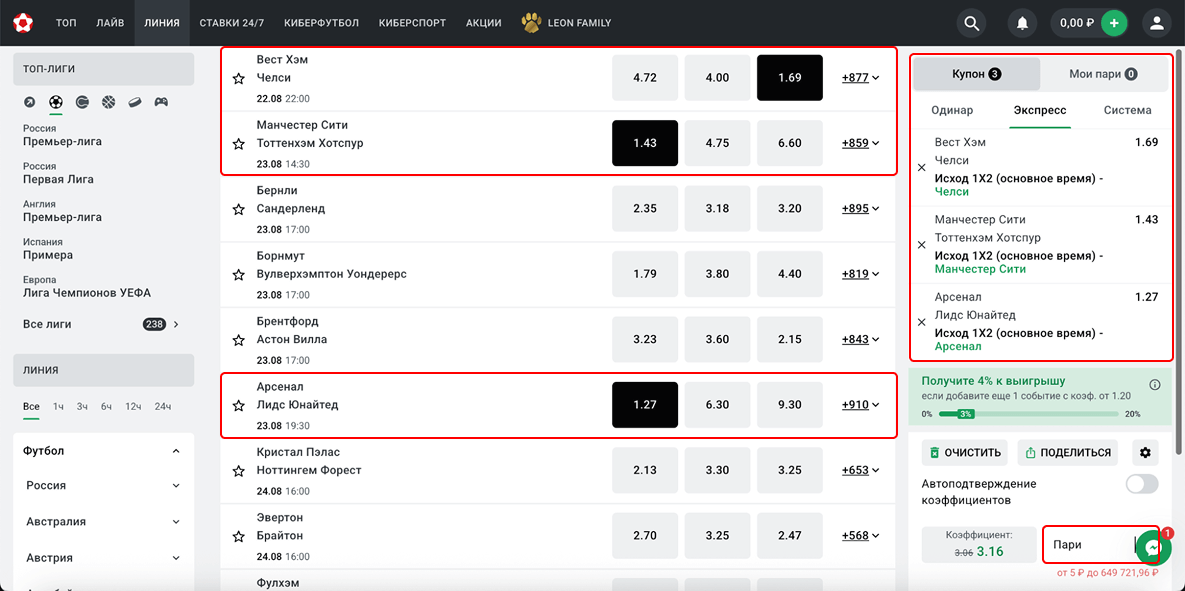
Task: Favorite the Арсенал – Лидс Юнайтед match star
Action: [239, 406]
